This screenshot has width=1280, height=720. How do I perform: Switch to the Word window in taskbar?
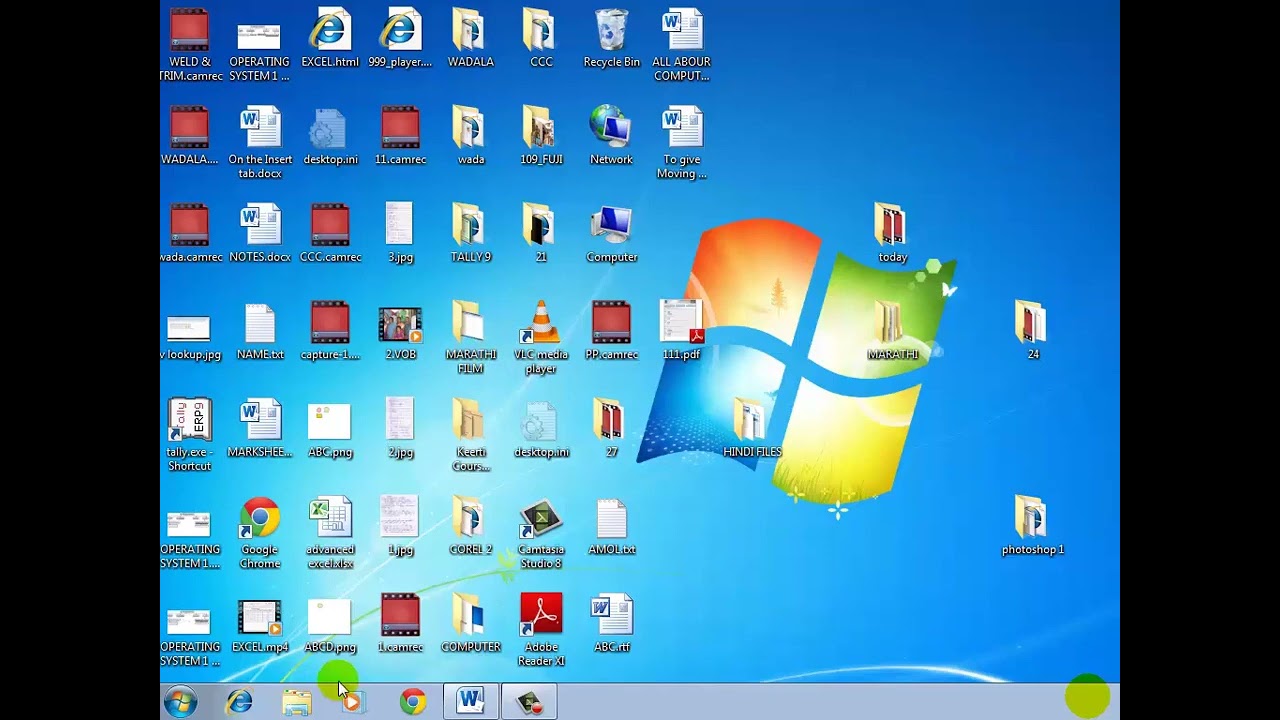(x=471, y=701)
